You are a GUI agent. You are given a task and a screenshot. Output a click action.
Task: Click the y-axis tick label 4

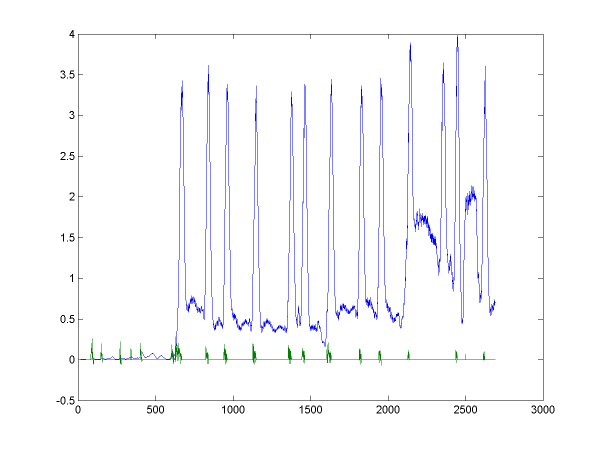point(68,34)
